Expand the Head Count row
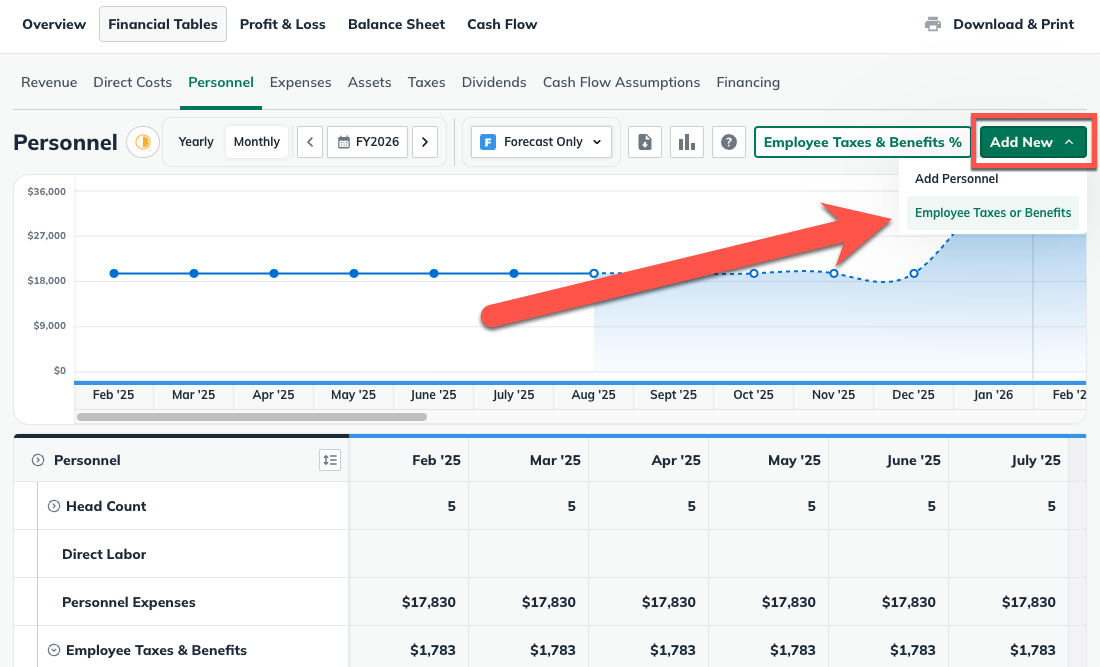 click(54, 506)
